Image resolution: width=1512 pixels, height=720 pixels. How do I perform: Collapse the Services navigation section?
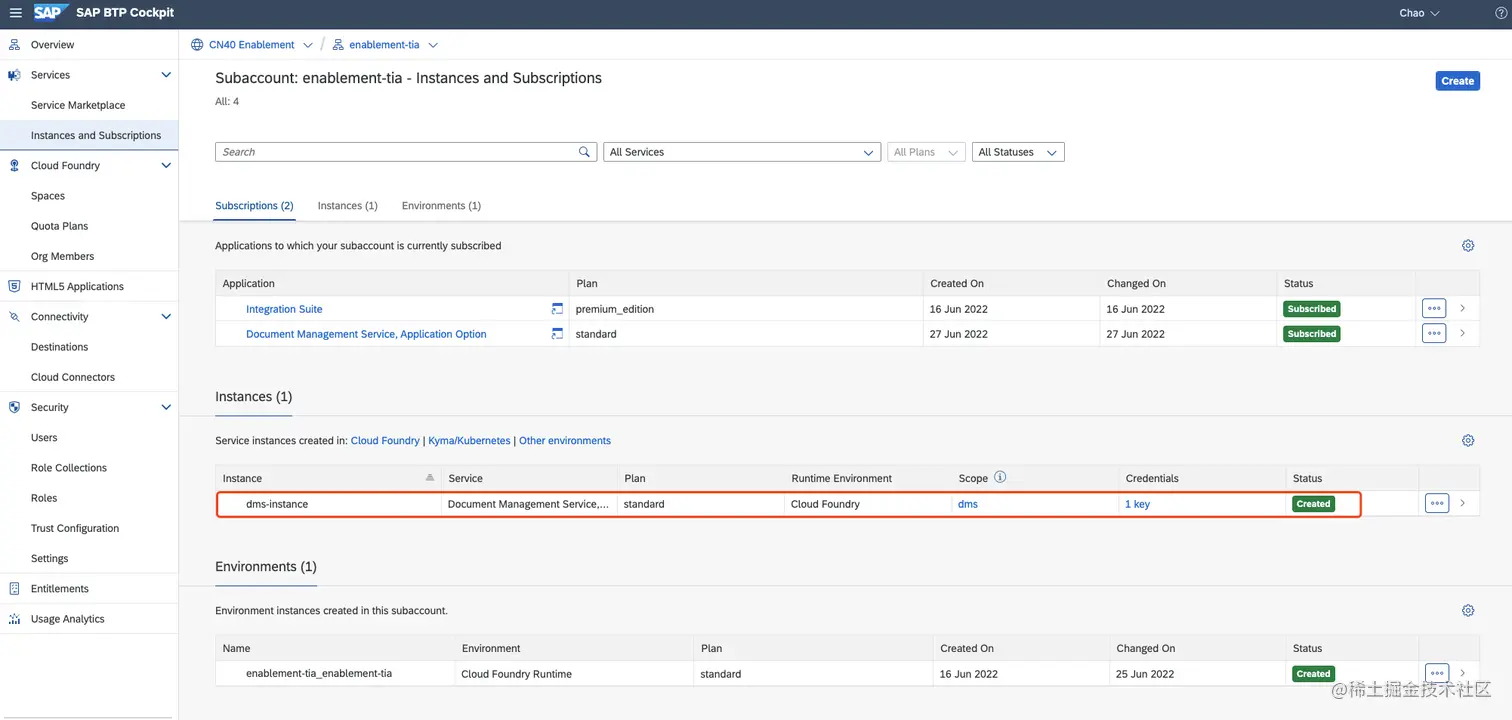click(x=166, y=75)
